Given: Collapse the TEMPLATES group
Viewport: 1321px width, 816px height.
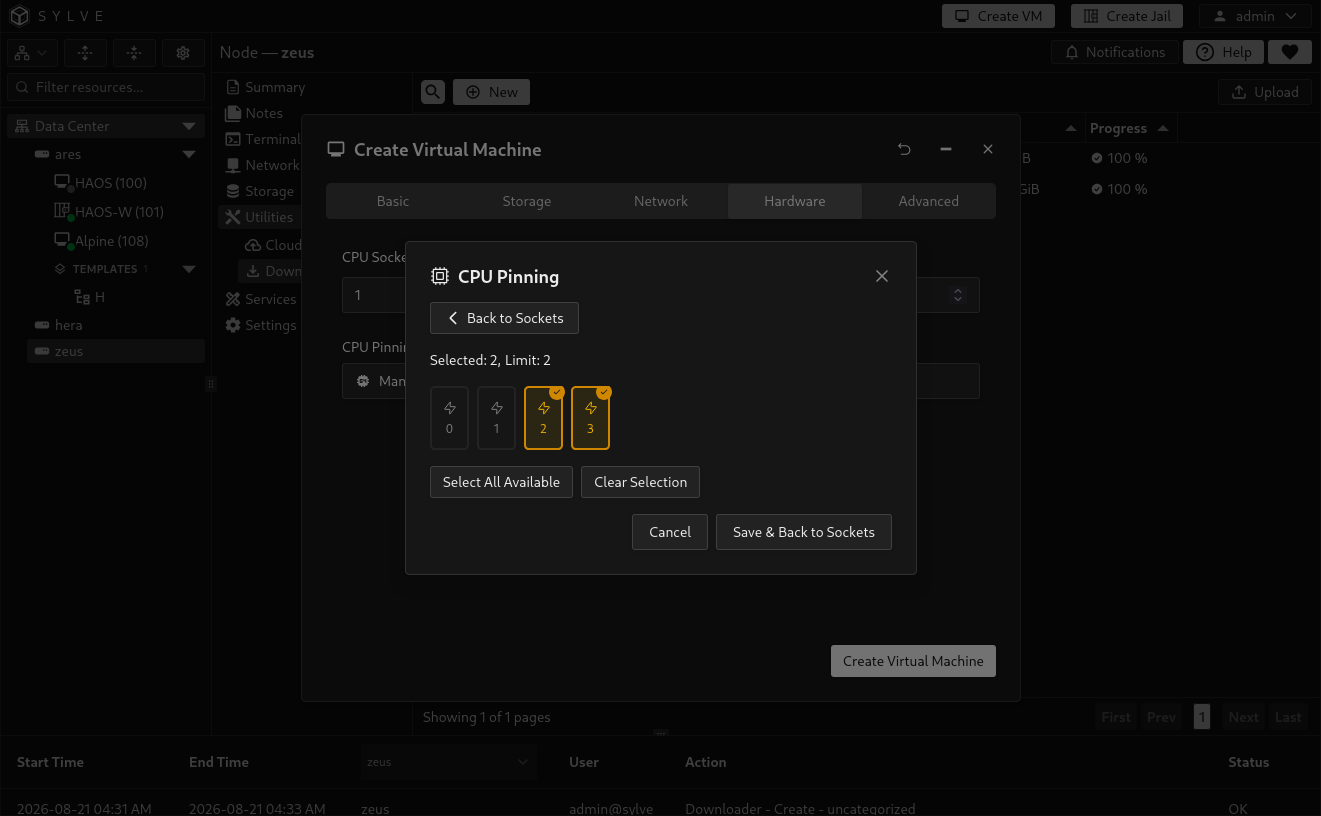Looking at the screenshot, I should [189, 269].
